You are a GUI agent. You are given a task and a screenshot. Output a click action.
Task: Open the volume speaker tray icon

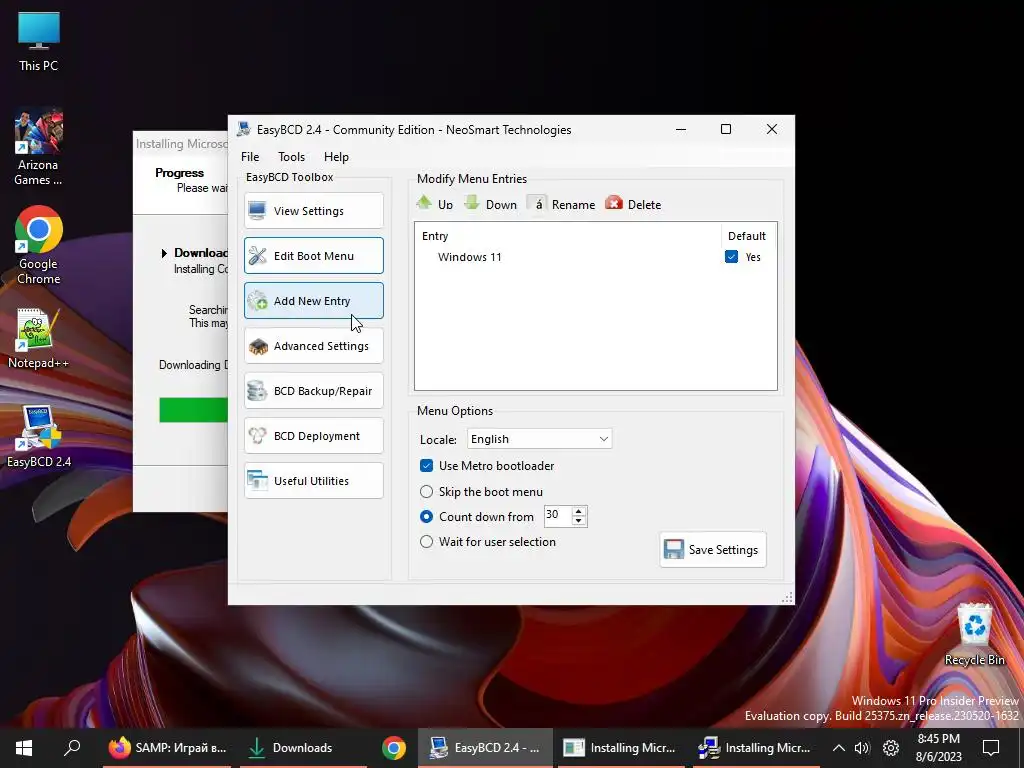[862, 748]
